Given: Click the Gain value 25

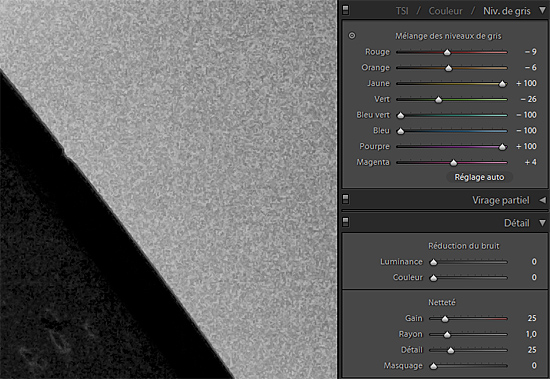Looking at the screenshot, I should coord(532,318).
